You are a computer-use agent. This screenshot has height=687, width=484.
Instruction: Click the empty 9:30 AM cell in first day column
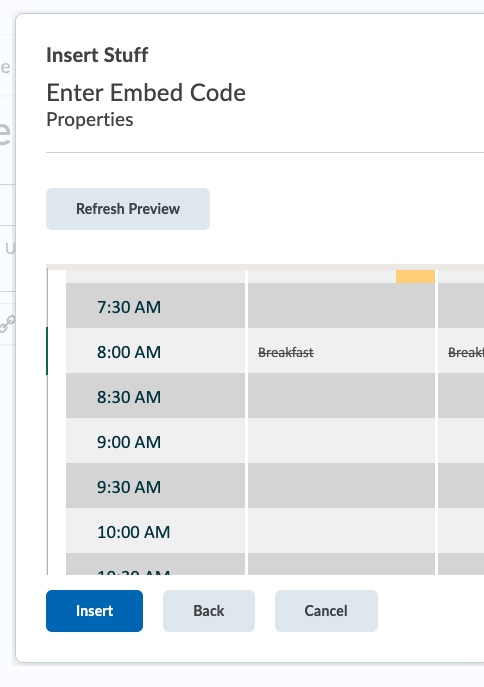pyautogui.click(x=342, y=485)
